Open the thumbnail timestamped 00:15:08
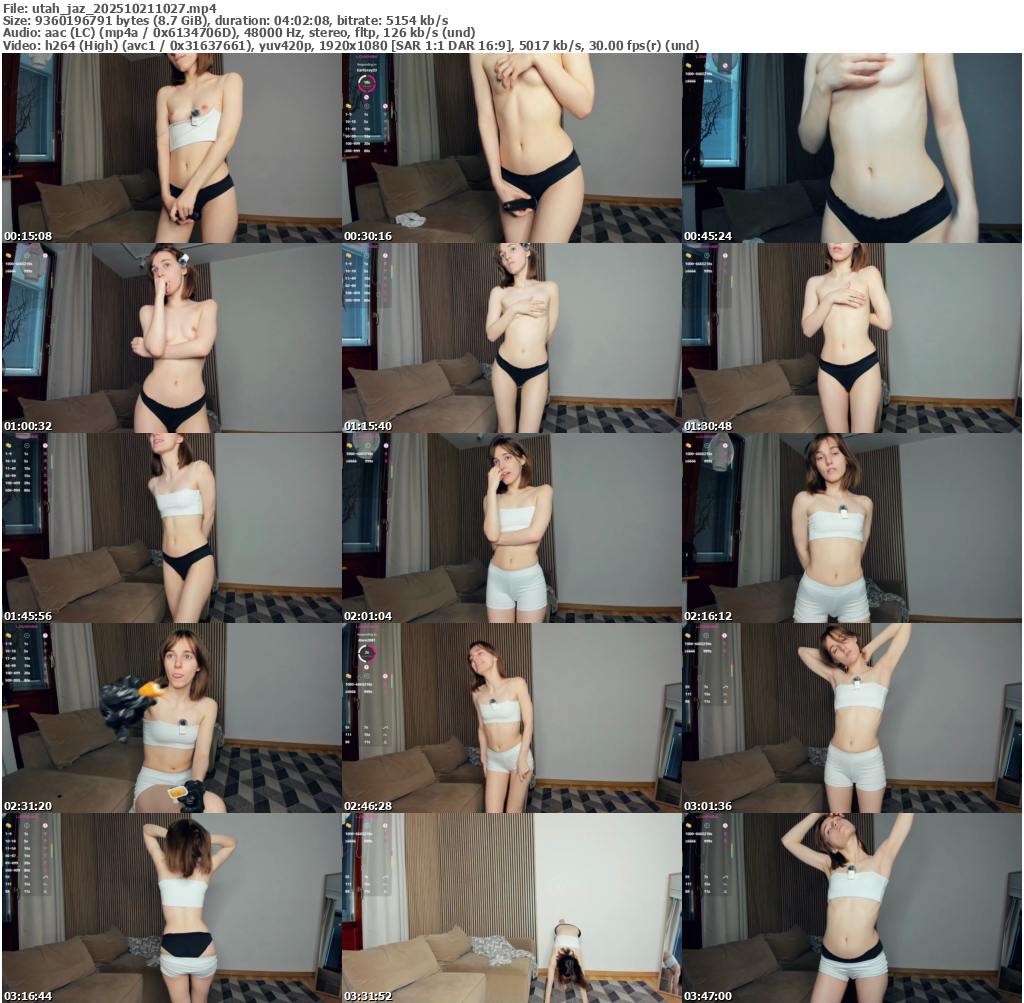Viewport: 1024px width, 1003px height. tap(171, 148)
